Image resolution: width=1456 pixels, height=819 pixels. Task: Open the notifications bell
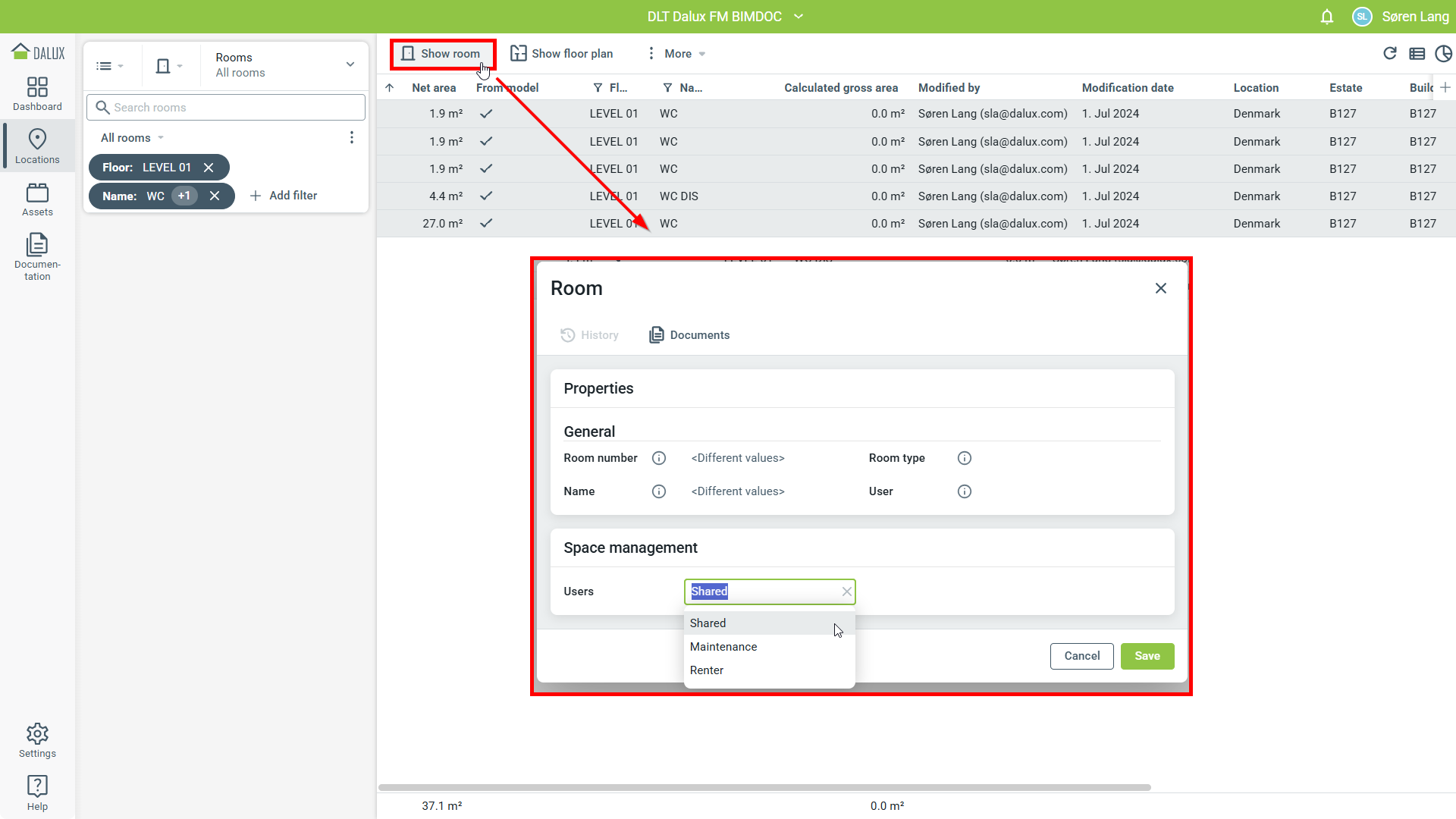click(x=1326, y=17)
